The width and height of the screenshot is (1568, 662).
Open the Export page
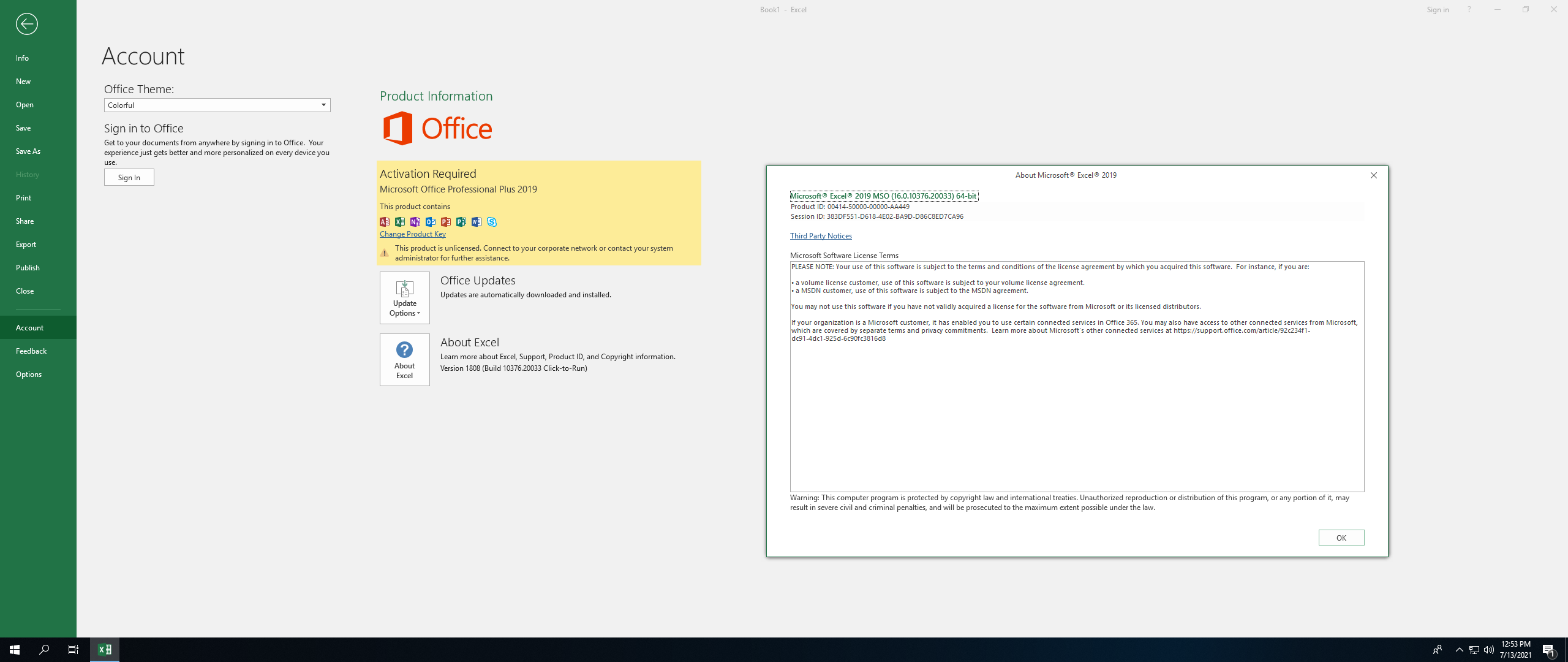38,244
